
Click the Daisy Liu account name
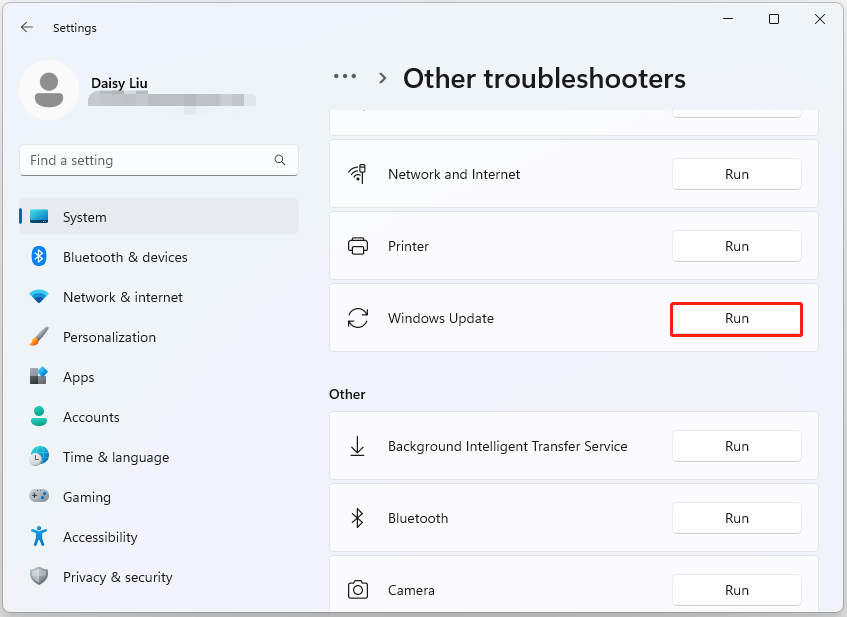point(119,83)
